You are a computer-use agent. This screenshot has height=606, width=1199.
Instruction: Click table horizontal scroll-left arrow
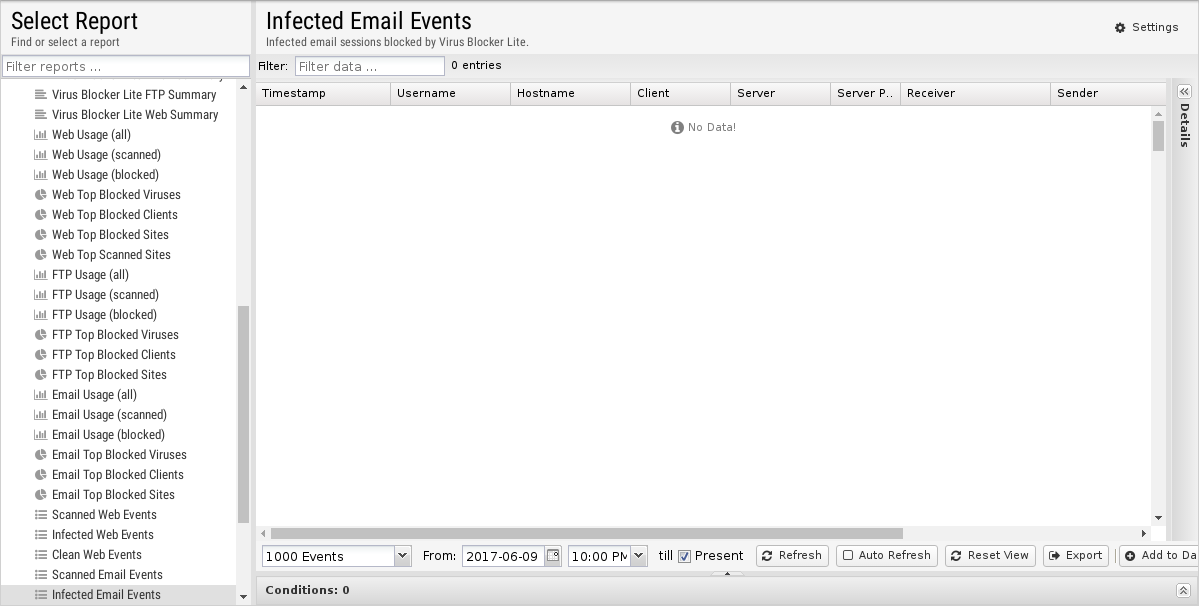(x=263, y=533)
